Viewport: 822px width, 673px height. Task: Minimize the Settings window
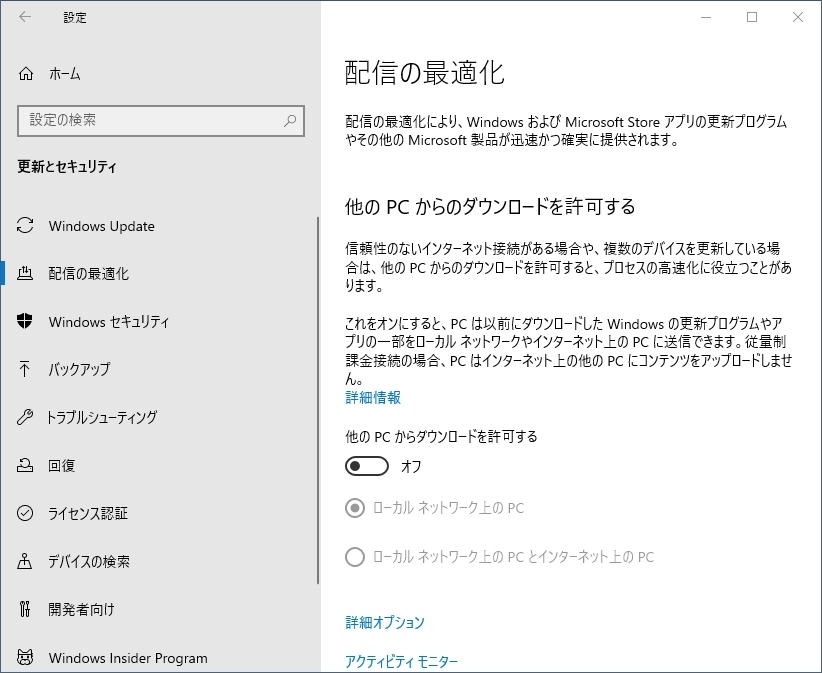(x=706, y=17)
